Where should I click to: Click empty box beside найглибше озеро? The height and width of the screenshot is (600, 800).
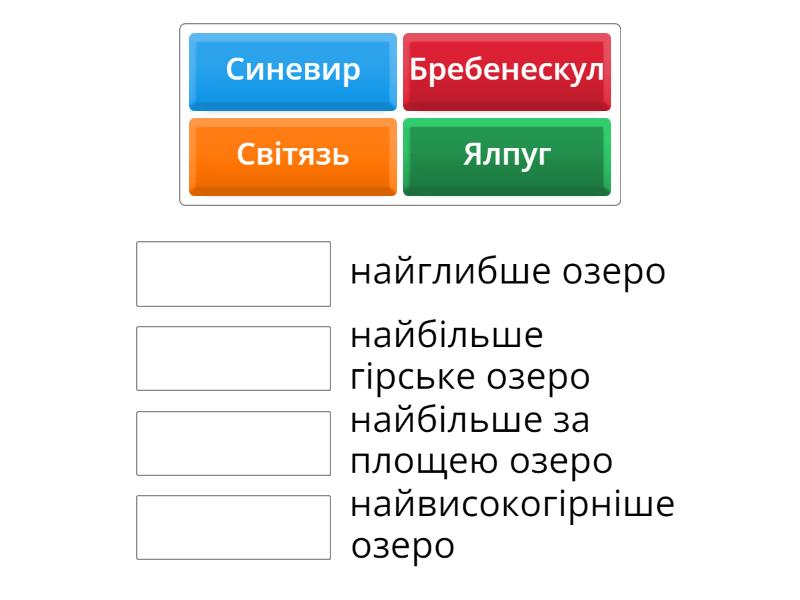click(x=233, y=273)
